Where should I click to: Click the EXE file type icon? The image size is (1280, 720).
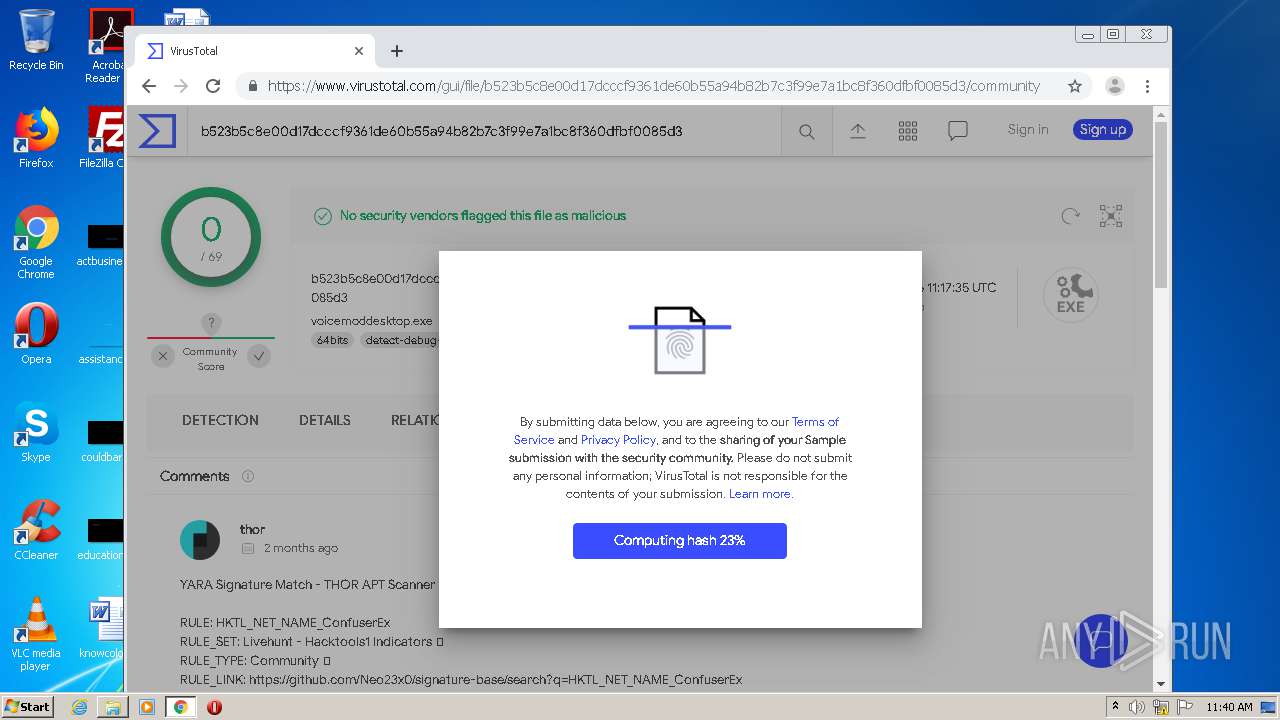point(1070,296)
